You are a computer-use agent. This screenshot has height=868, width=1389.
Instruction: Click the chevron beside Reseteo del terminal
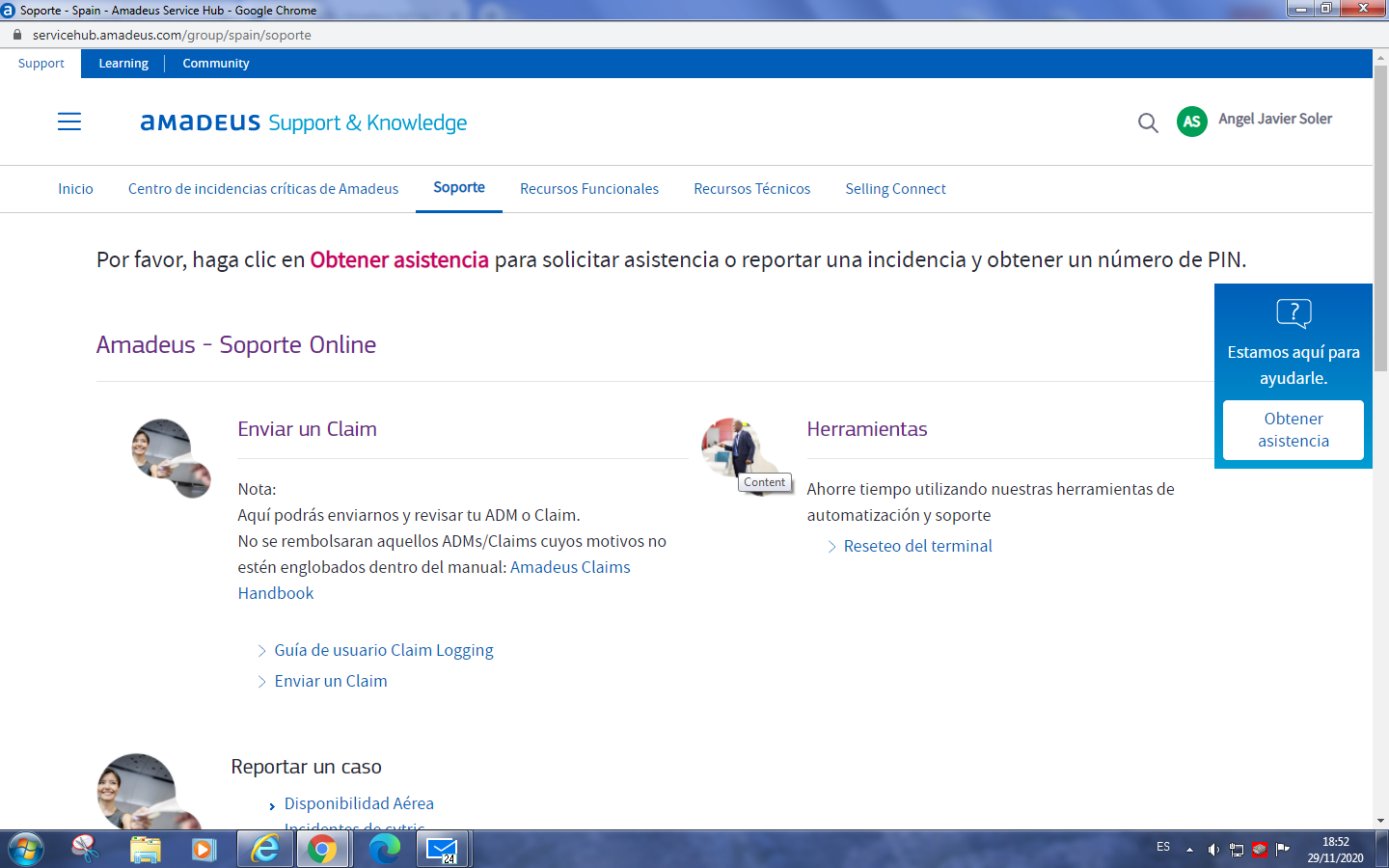[831, 547]
